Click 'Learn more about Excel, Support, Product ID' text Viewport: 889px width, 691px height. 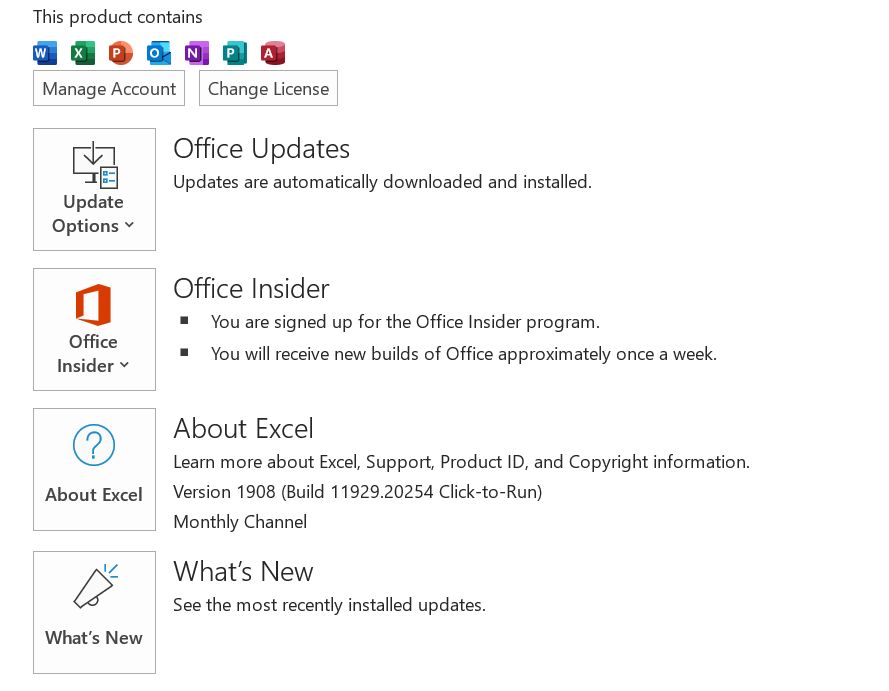pos(462,462)
